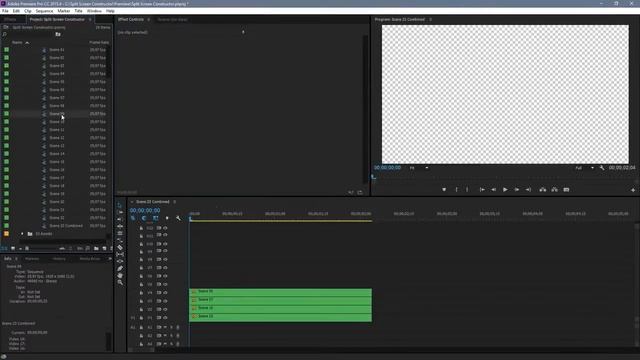
Task: Select the Slide tool
Action: point(120,261)
